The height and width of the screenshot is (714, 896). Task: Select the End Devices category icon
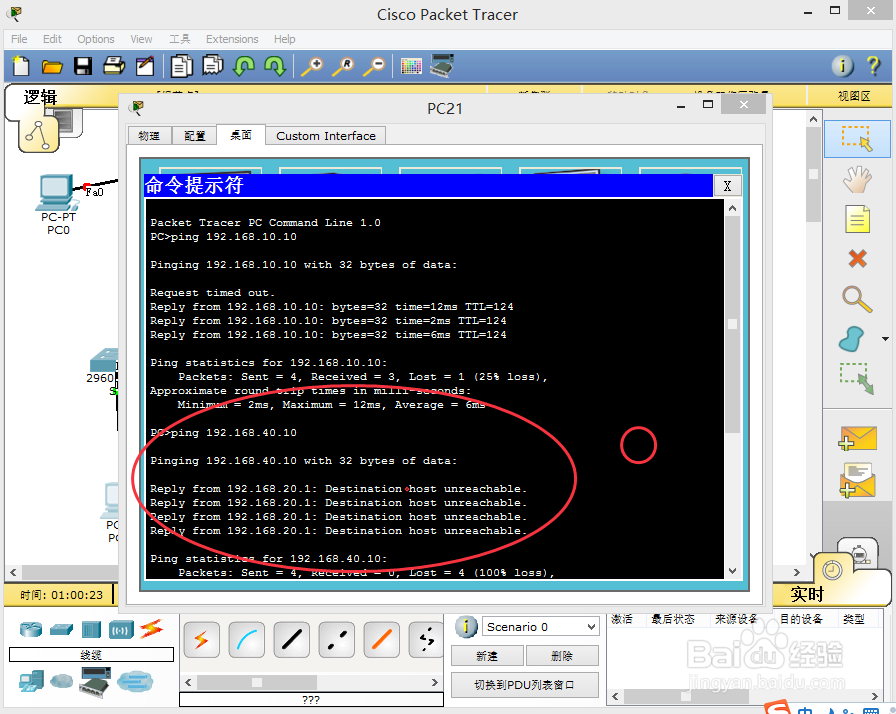coord(31,682)
